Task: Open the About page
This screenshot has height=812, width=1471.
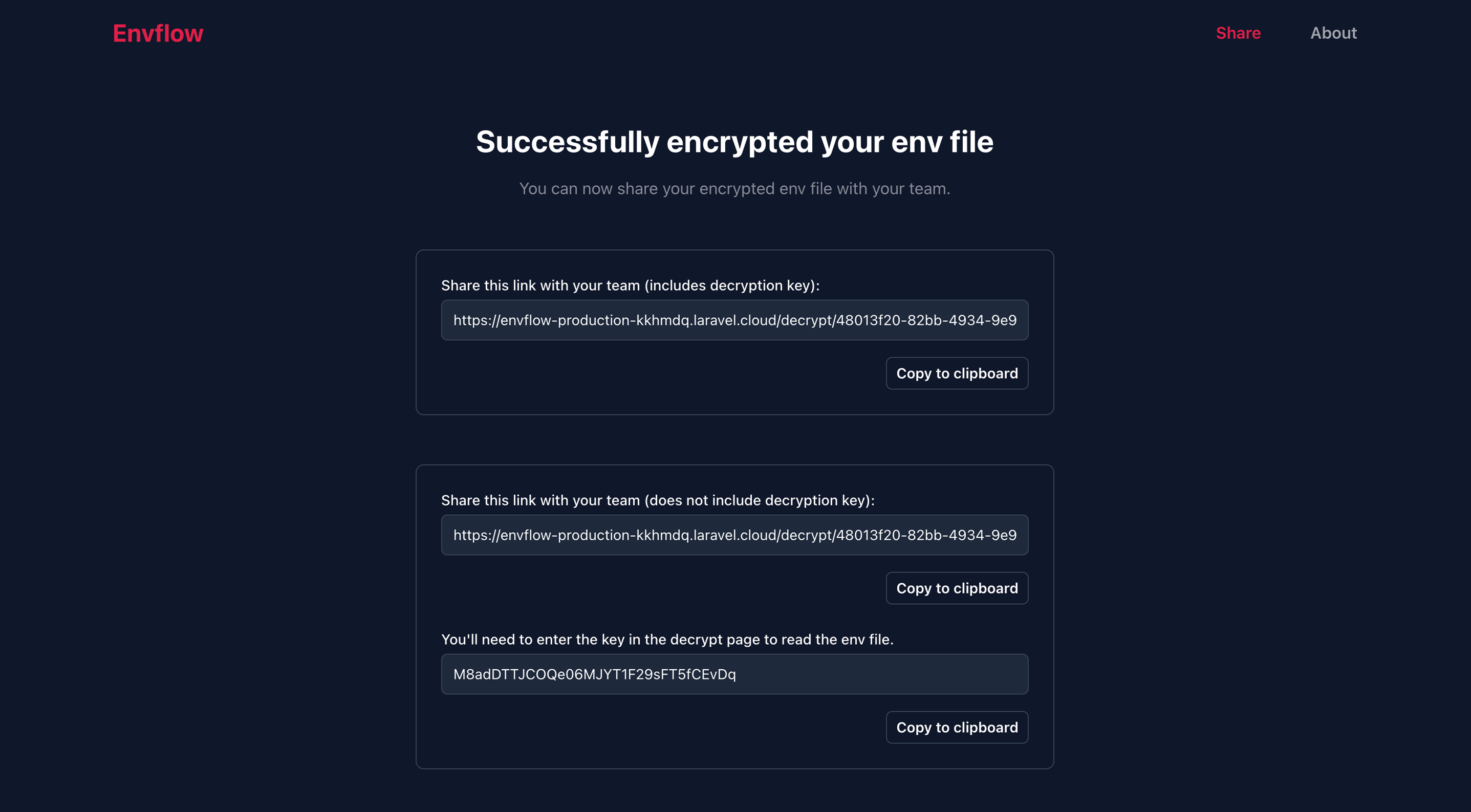Action: (x=1333, y=33)
